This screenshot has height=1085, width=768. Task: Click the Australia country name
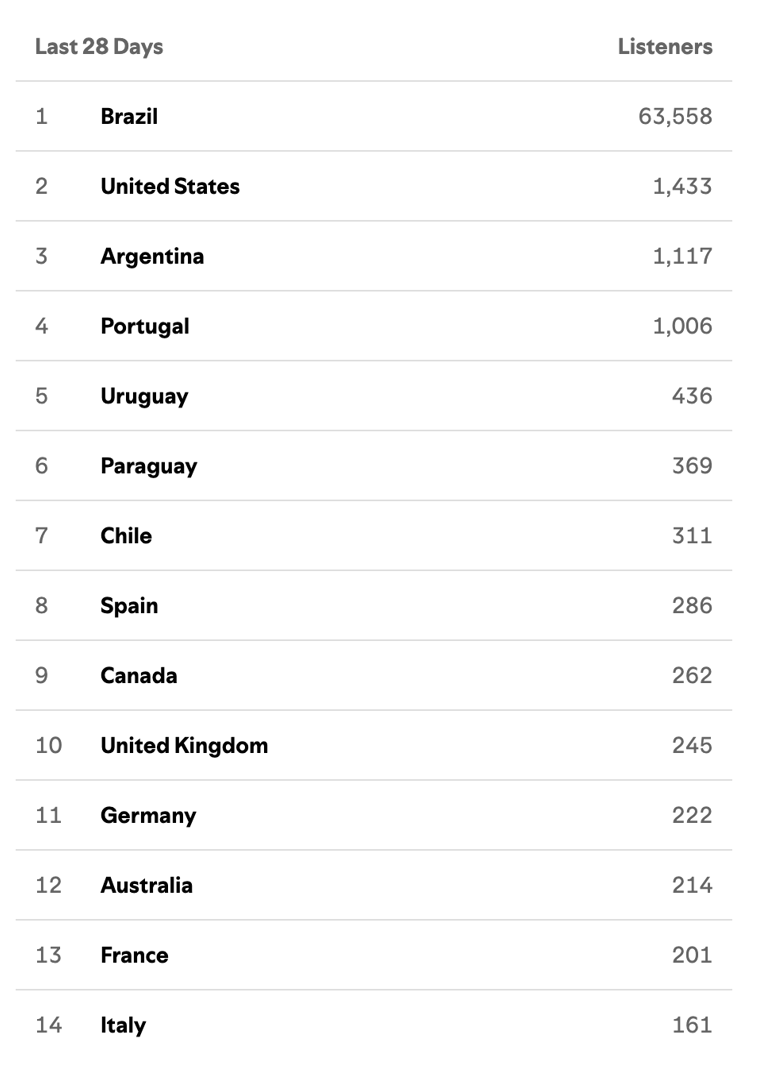point(147,886)
